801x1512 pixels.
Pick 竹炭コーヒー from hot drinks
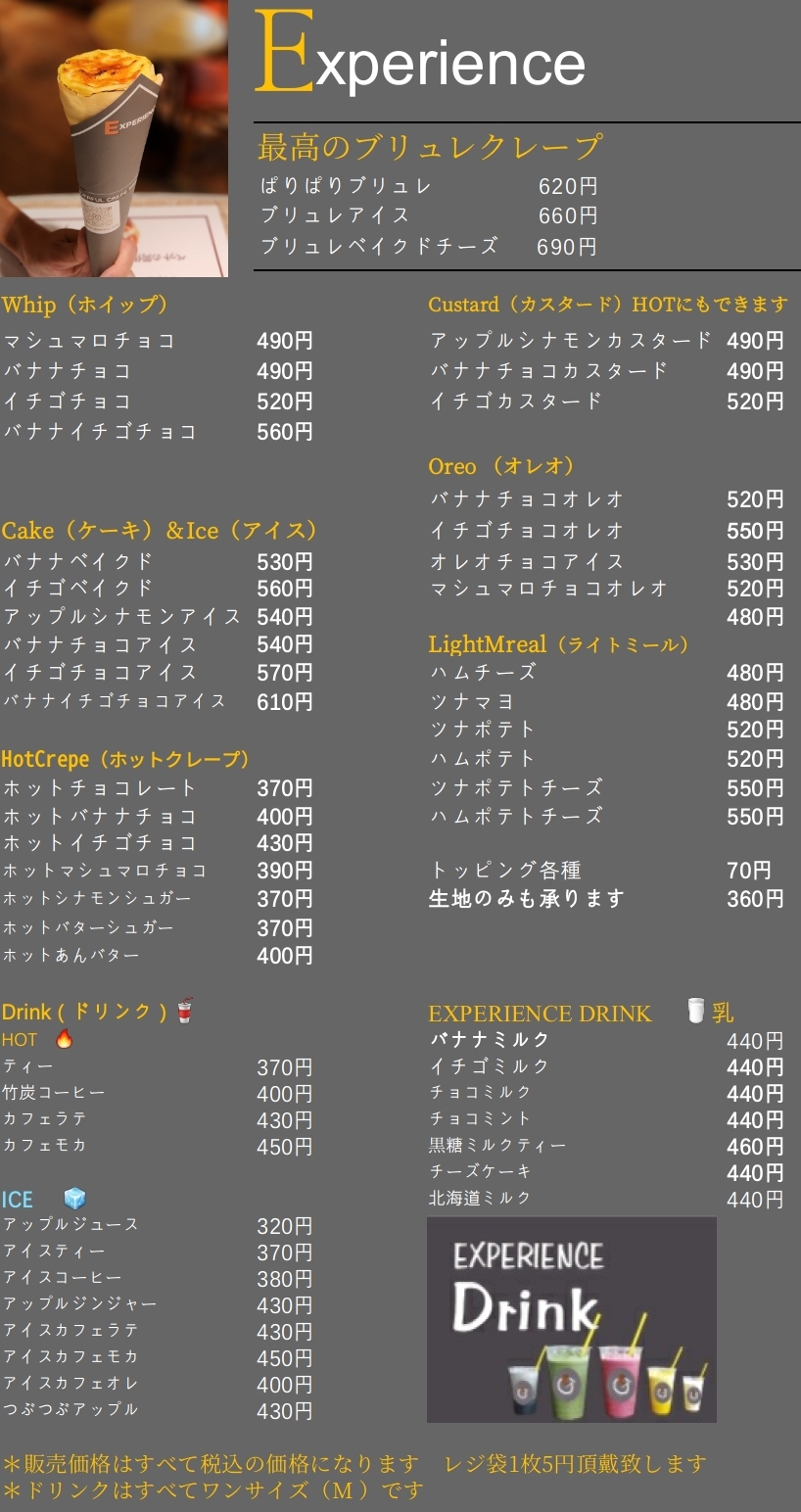point(54,1092)
